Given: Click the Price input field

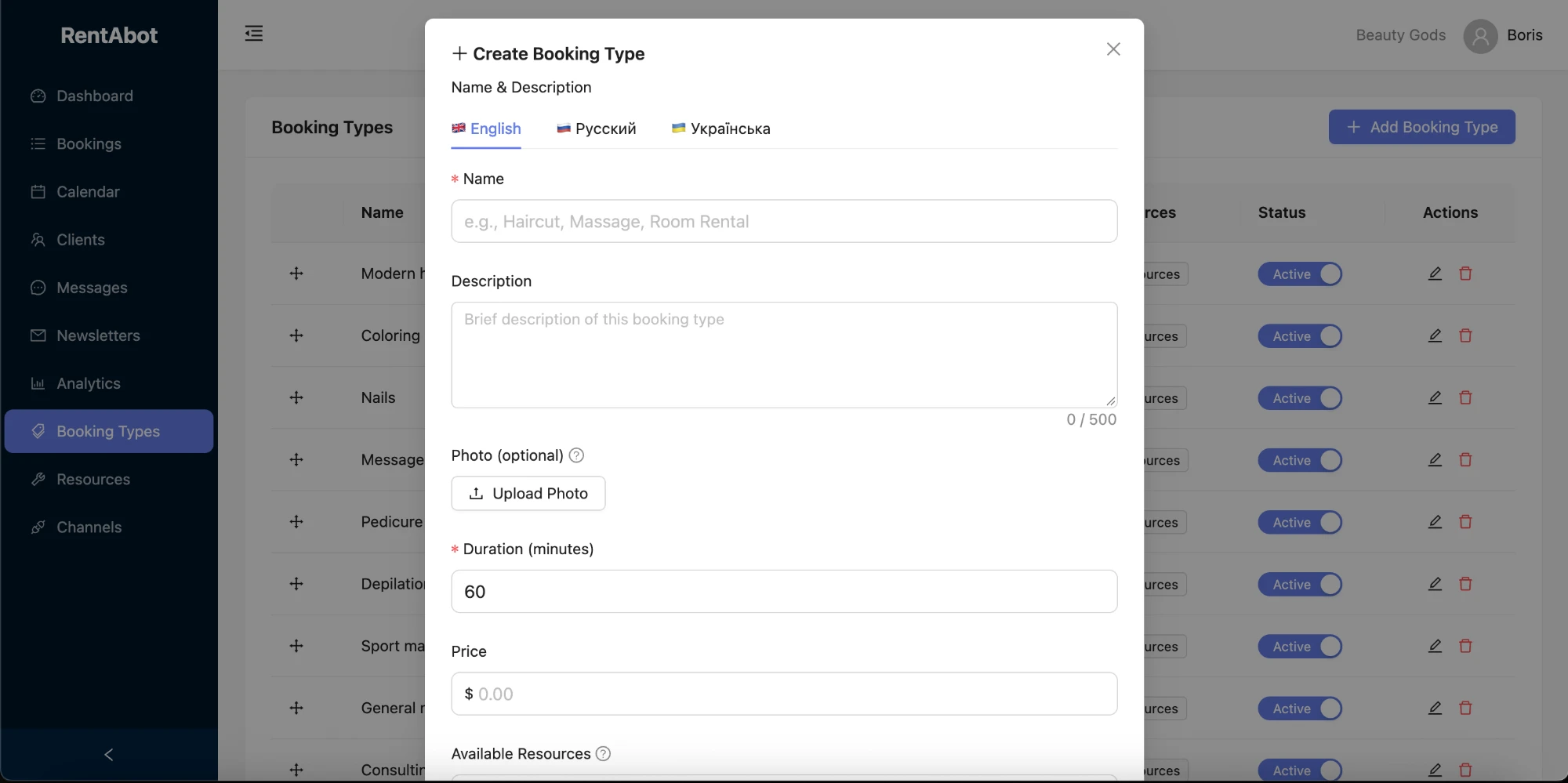Looking at the screenshot, I should [784, 694].
